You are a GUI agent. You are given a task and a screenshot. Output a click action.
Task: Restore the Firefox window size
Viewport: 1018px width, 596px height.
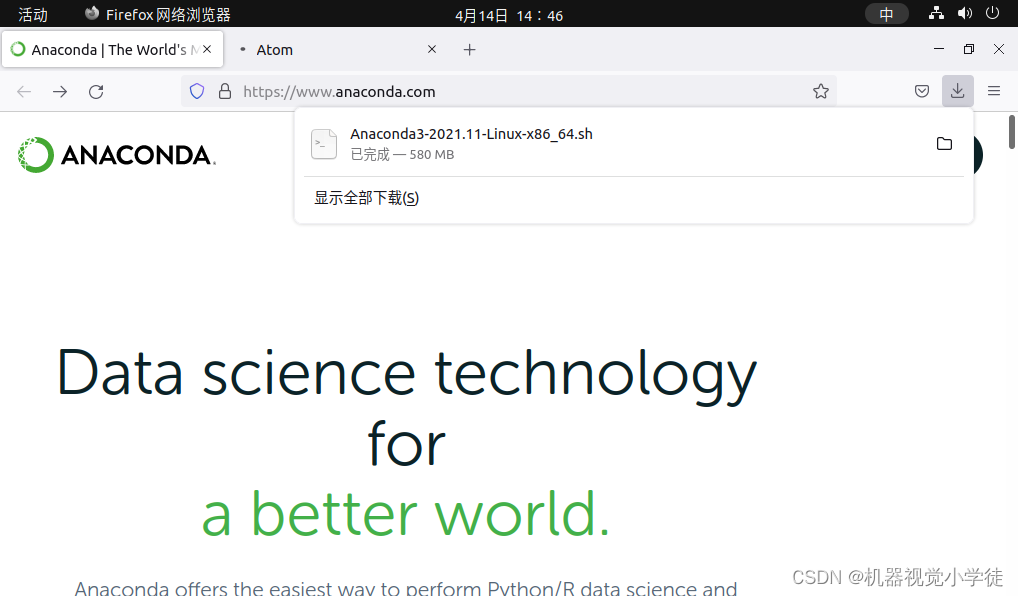[x=969, y=49]
